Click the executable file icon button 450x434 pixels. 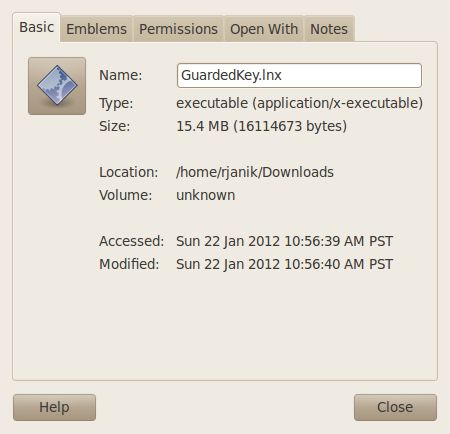pyautogui.click(x=57, y=86)
